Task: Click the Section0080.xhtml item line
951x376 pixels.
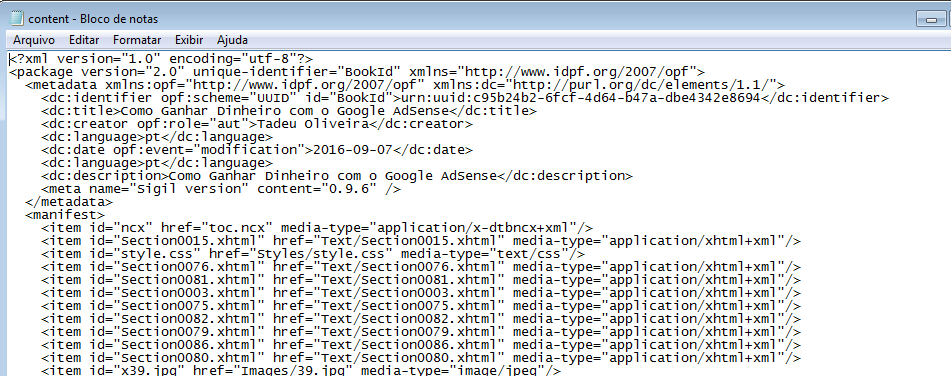Action: coord(421,358)
